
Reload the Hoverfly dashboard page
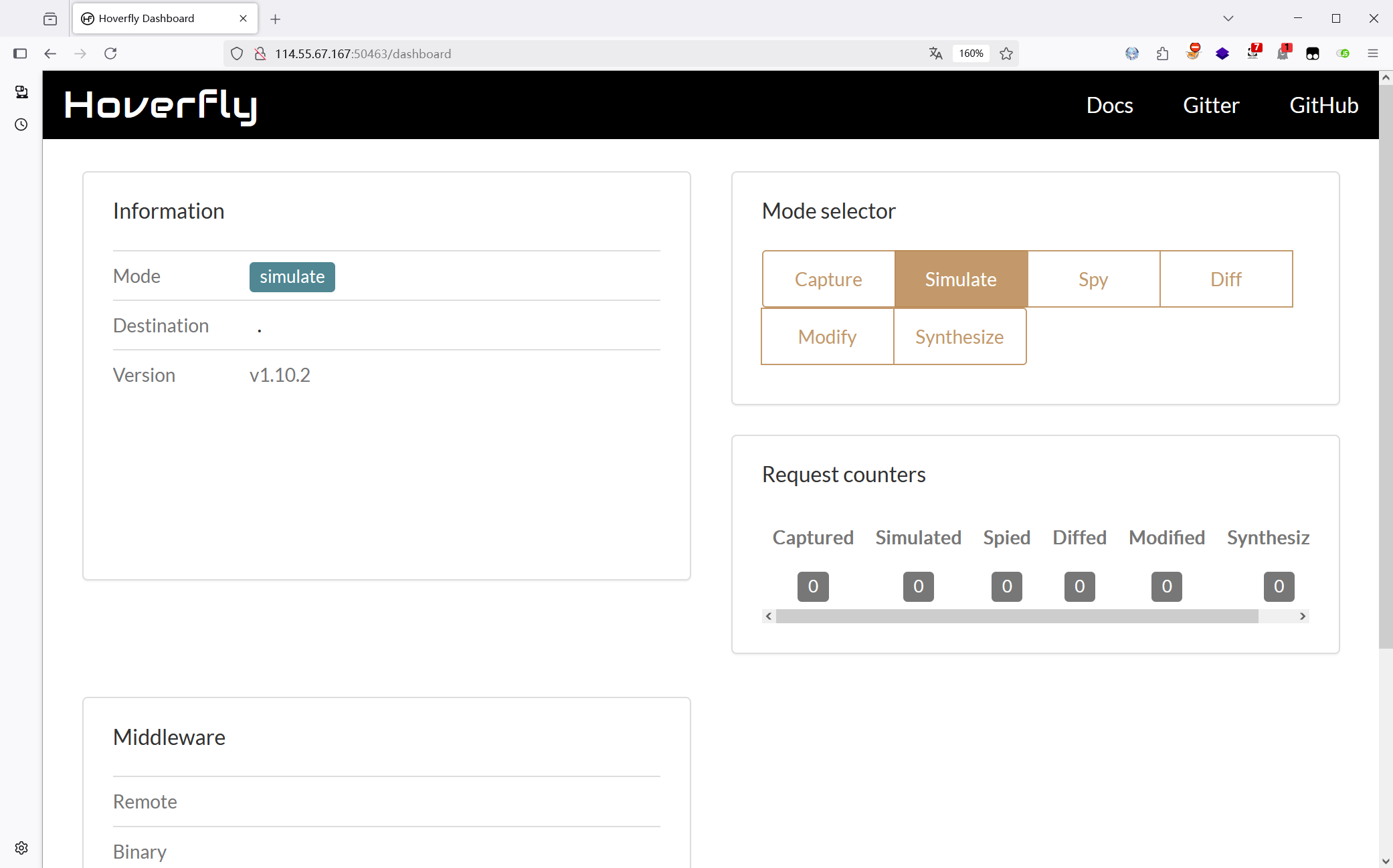pyautogui.click(x=110, y=53)
